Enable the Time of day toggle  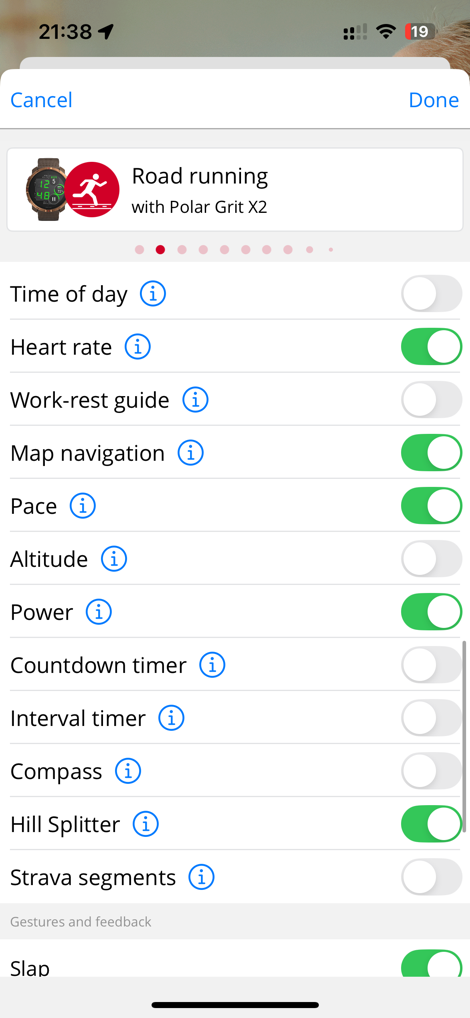tap(432, 294)
